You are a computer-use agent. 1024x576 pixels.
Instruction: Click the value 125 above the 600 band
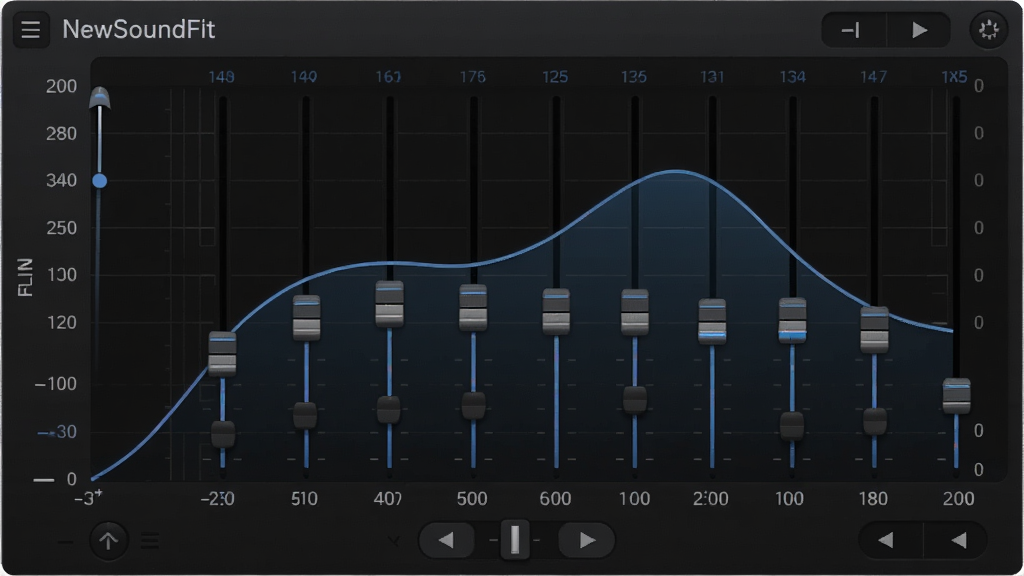point(555,77)
